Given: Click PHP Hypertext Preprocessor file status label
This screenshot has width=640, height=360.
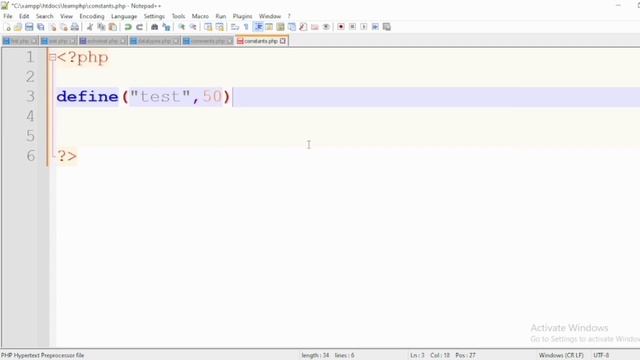Looking at the screenshot, I should (x=42, y=356).
